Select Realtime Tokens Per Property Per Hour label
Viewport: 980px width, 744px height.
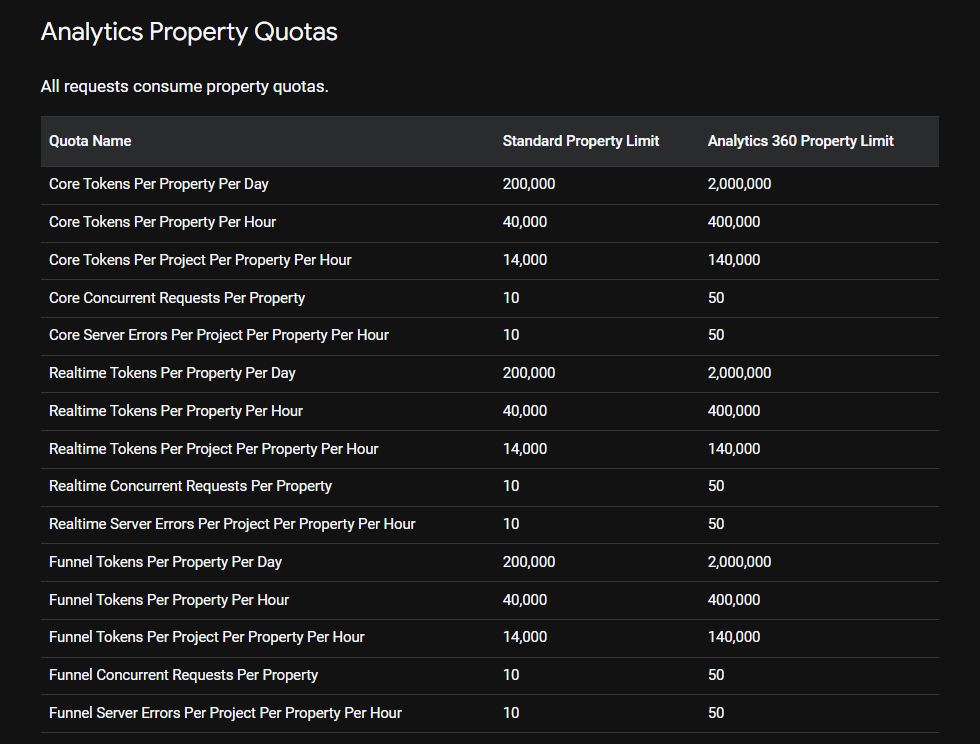pyautogui.click(x=175, y=411)
